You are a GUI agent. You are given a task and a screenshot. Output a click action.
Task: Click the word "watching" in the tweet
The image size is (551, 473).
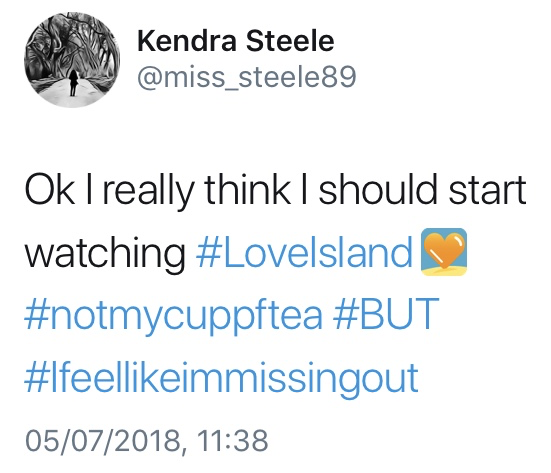(x=105, y=254)
